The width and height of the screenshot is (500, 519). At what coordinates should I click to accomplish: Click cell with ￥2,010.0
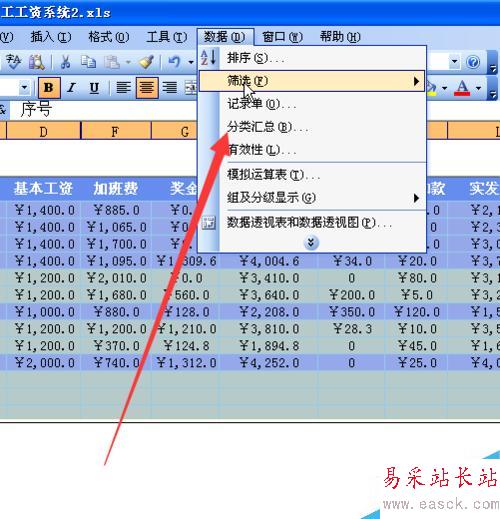point(116,278)
